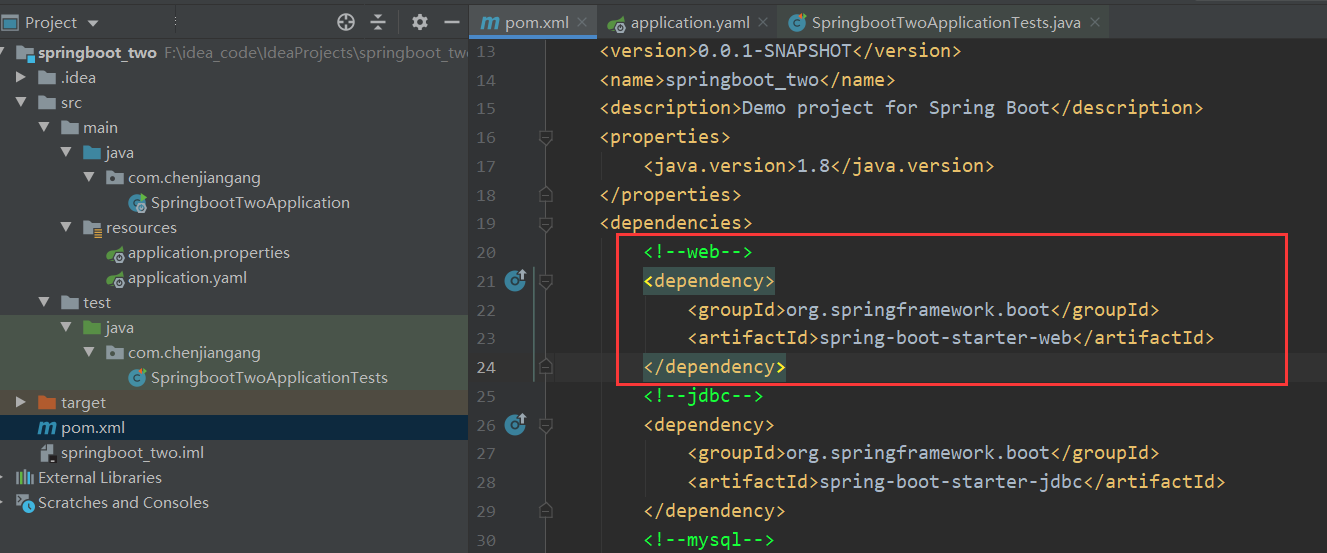Screen dimensions: 1327x553
Task: Fold the web dependency at line 21
Action: click(x=545, y=281)
